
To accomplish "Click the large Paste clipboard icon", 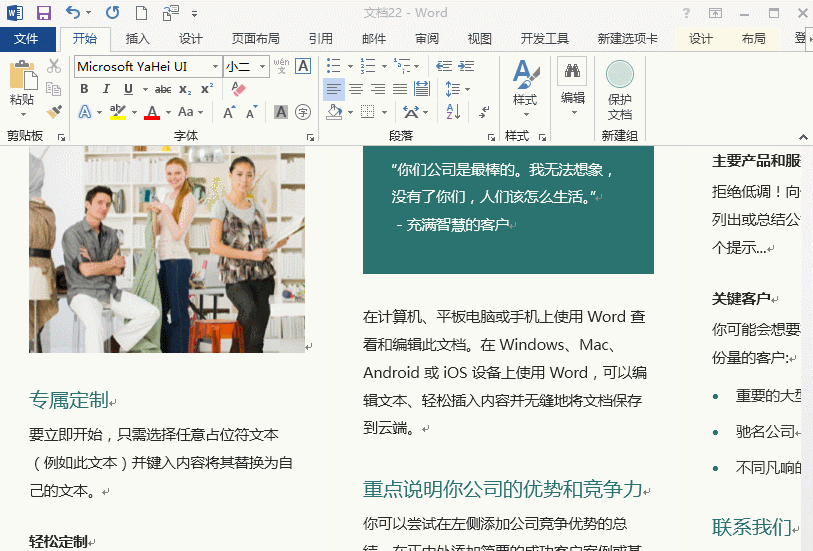I will (23, 74).
